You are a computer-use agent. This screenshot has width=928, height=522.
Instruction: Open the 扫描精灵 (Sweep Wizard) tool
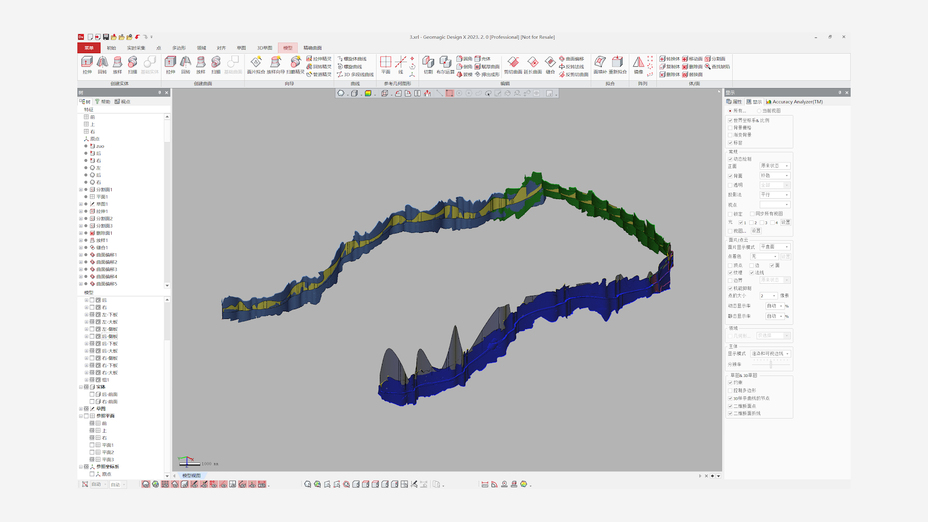[295, 65]
